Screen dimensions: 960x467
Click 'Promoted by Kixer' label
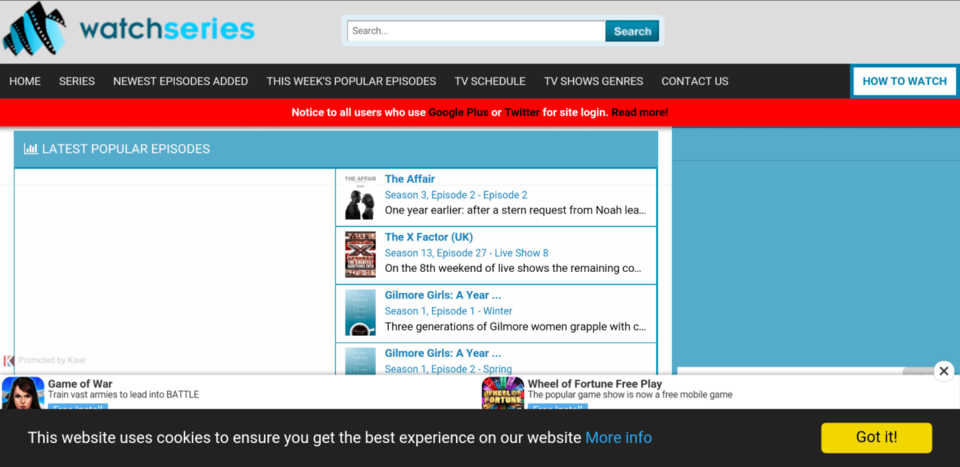point(52,361)
